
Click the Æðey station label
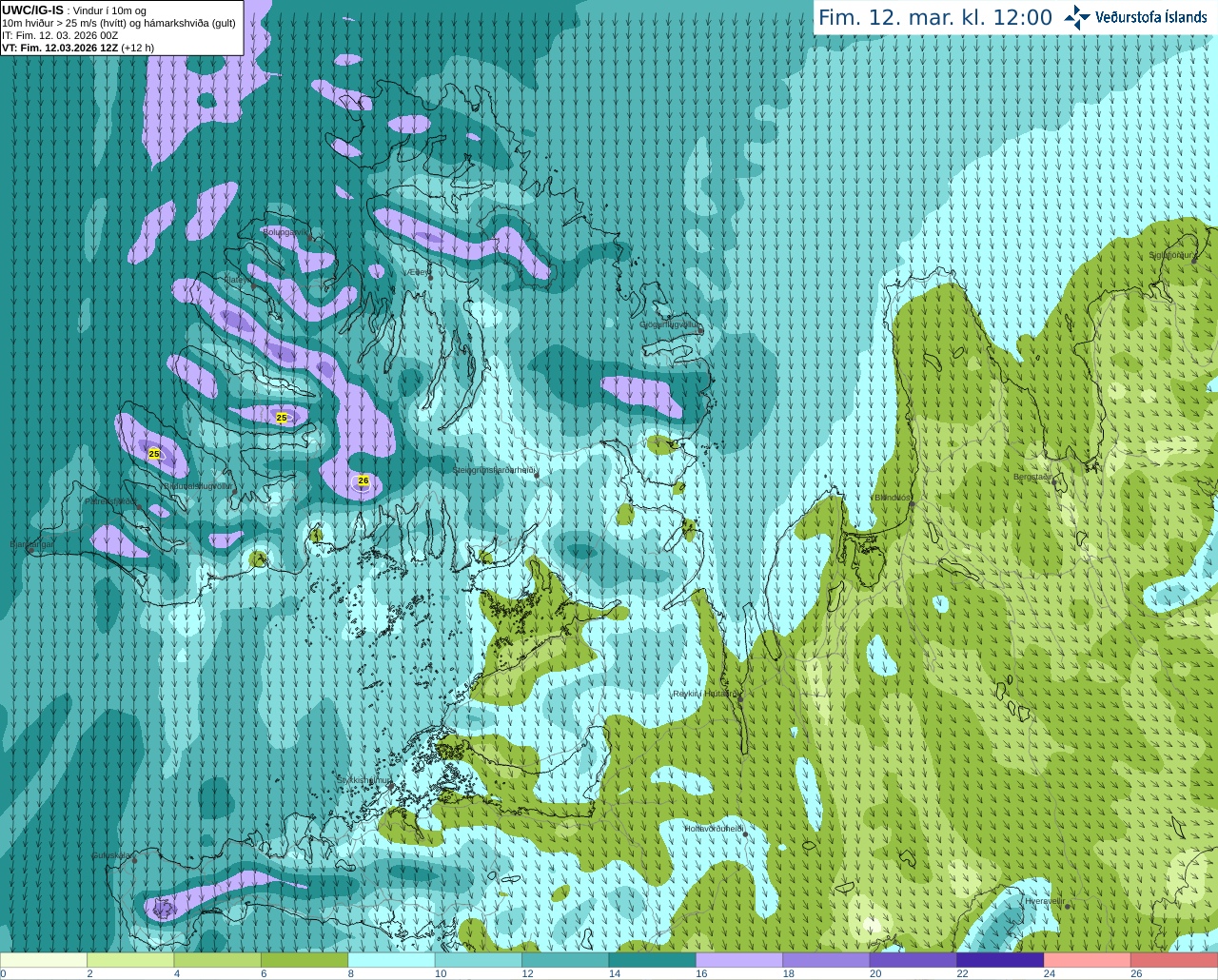419,272
